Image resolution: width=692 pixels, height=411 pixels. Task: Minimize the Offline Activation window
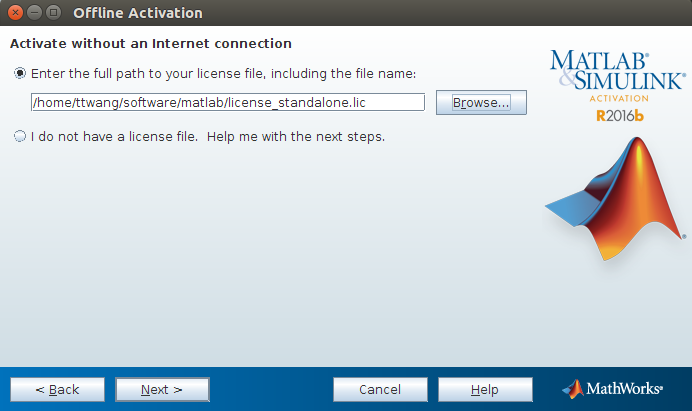click(34, 12)
